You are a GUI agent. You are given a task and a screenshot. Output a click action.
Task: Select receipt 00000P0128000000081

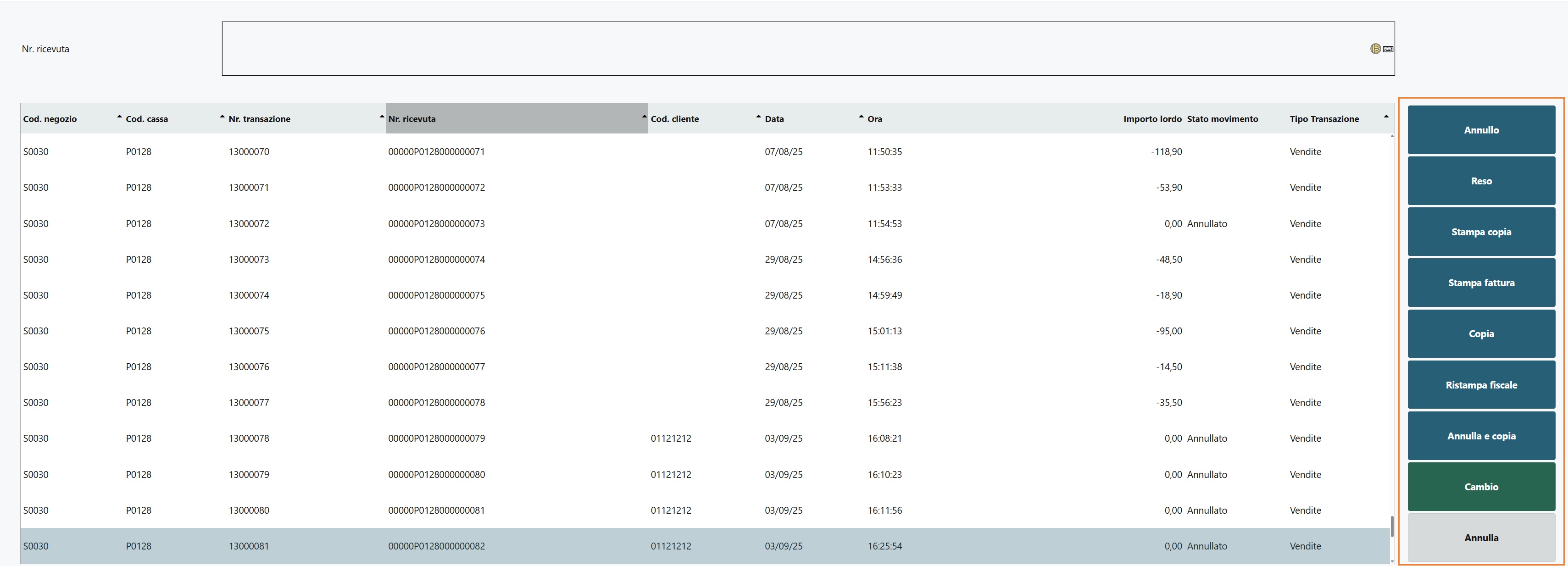point(436,510)
